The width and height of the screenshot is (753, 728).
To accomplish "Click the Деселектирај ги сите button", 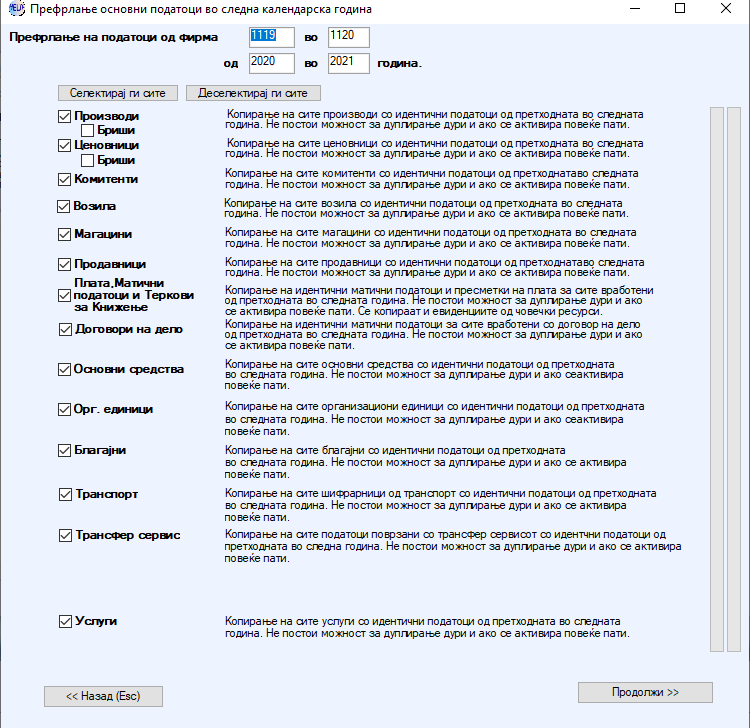I will coord(253,93).
